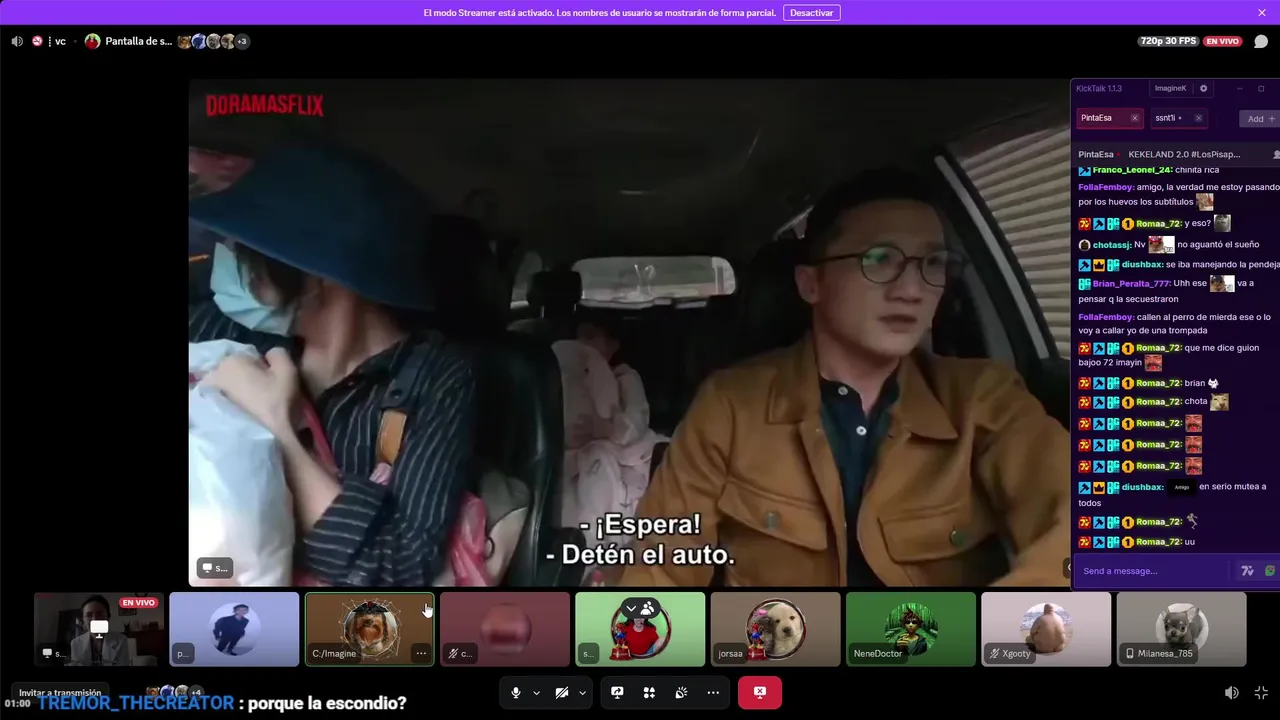The image size is (1280, 720).
Task: Toggle the camera off/on button
Action: pyautogui.click(x=562, y=693)
